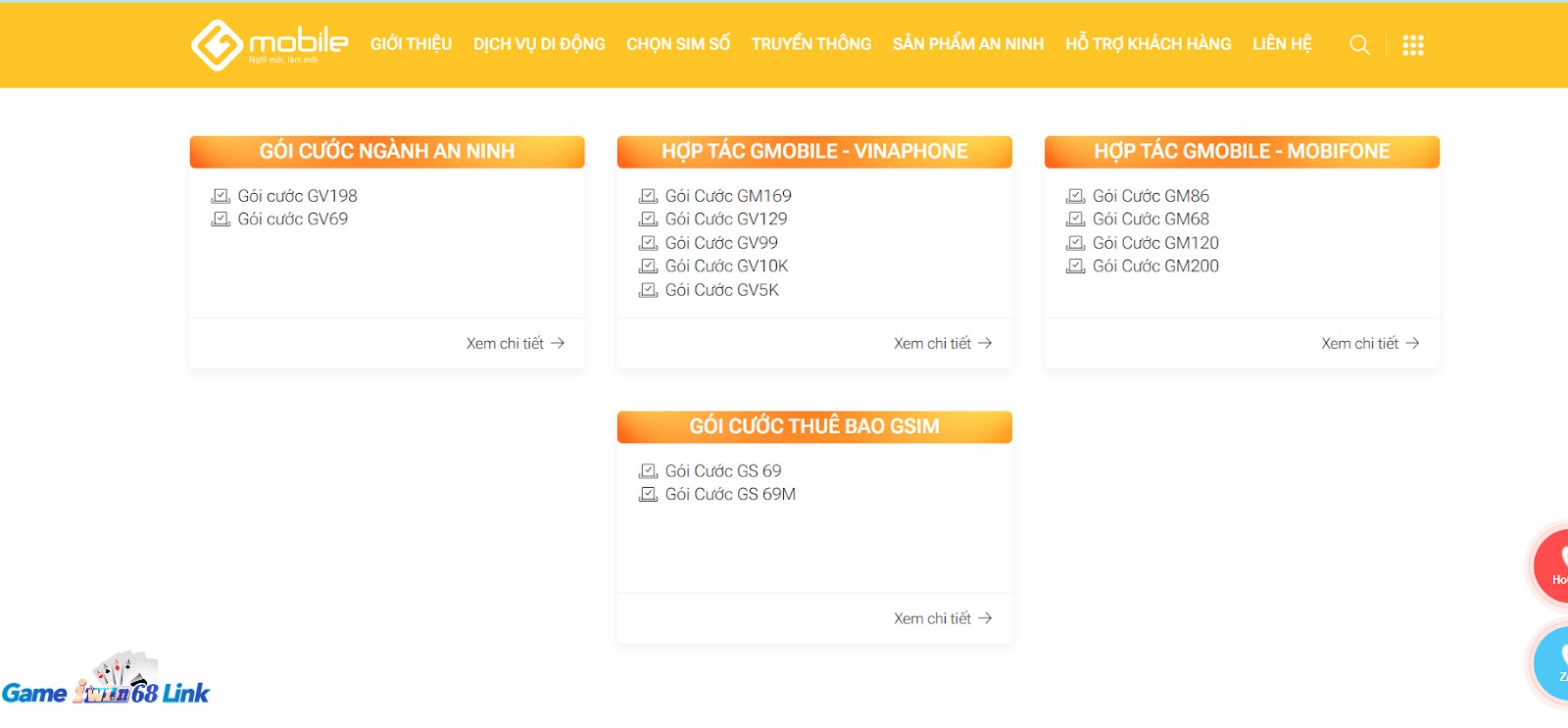The image size is (1568, 728).
Task: Click checkbox icon beside Gói cước GV198
Action: (x=220, y=196)
